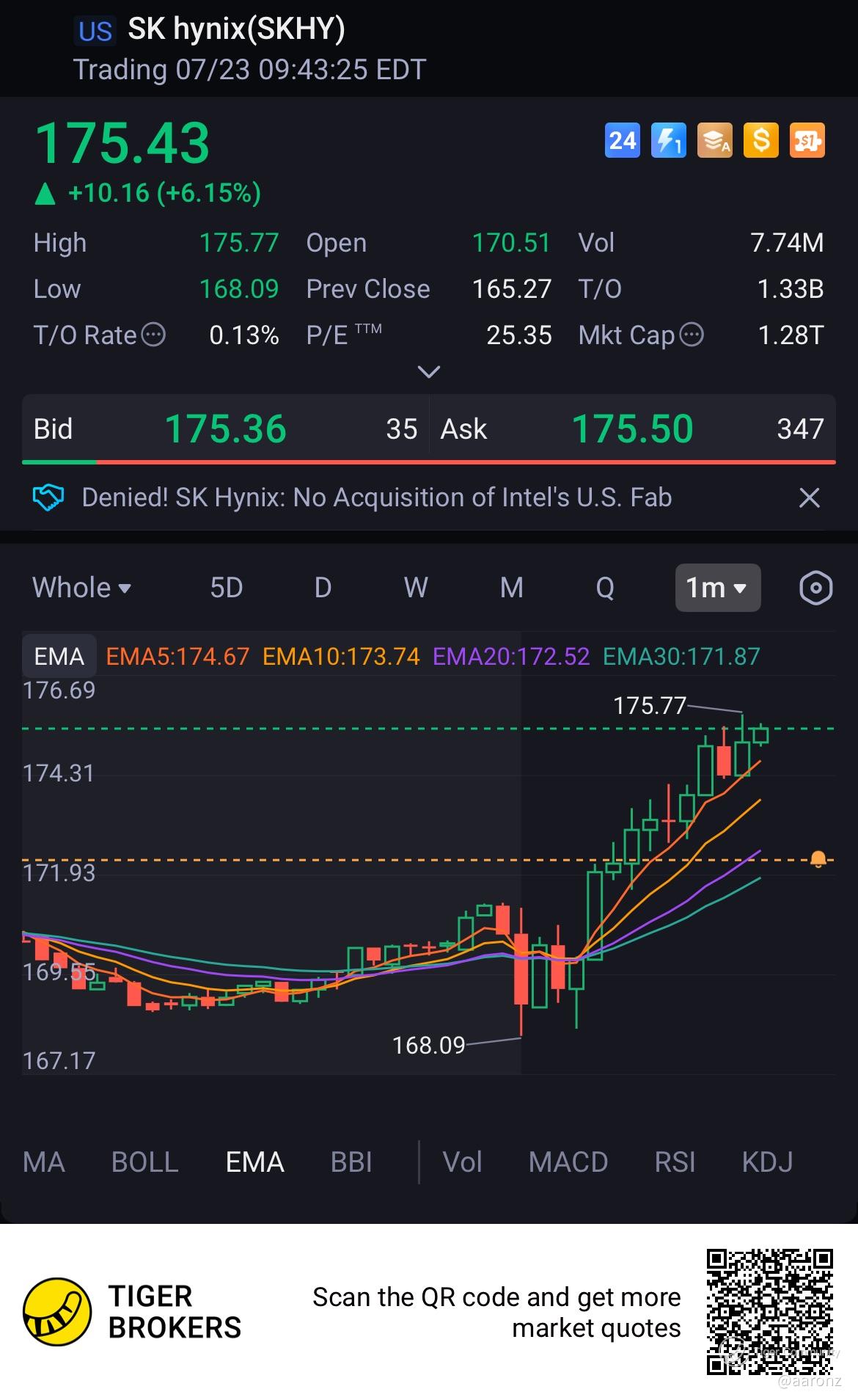
Task: Tap the bid/ask ratio bar
Action: (x=429, y=462)
